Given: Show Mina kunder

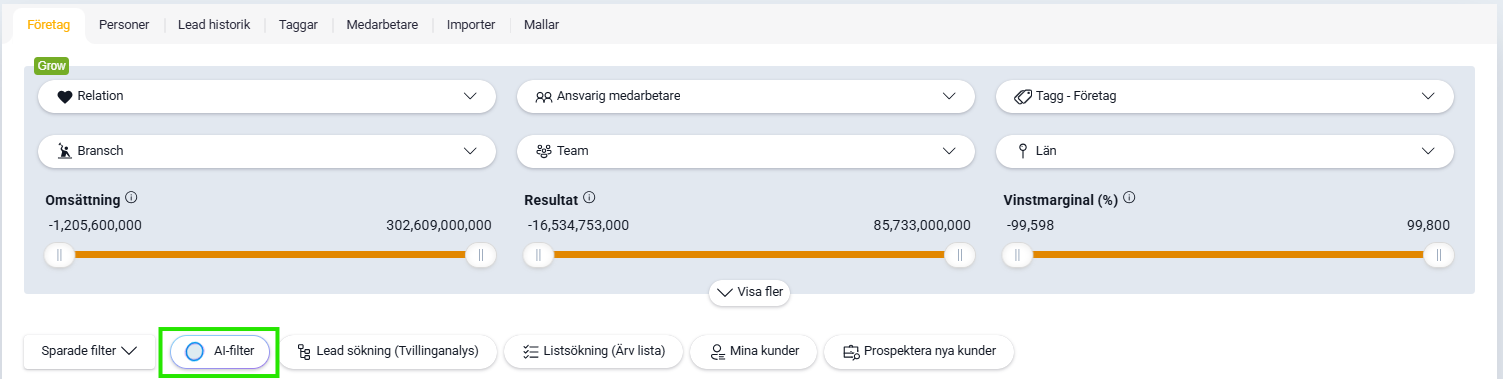Looking at the screenshot, I should point(753,351).
